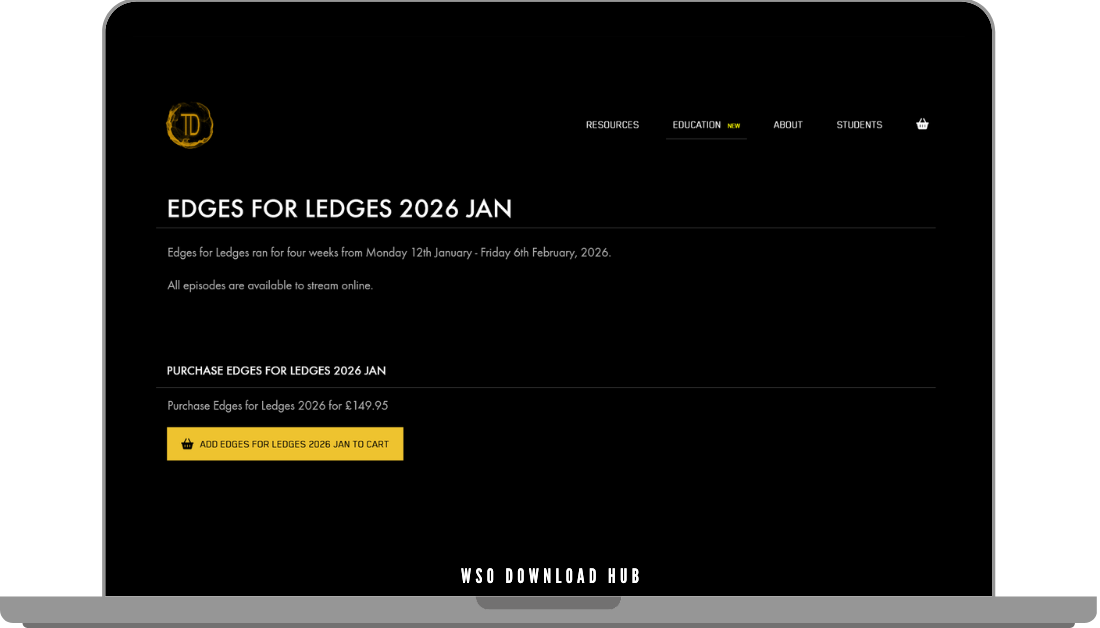Open the shopping basket icon
The image size is (1100, 628).
[922, 124]
